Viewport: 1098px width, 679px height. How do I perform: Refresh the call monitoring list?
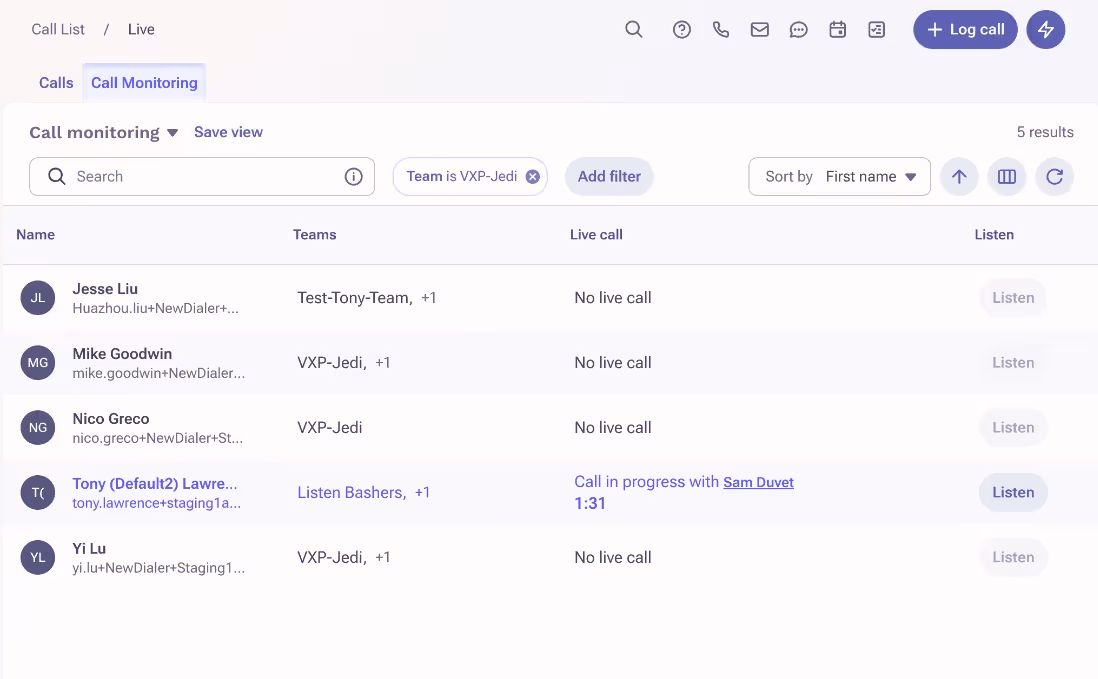[1055, 176]
